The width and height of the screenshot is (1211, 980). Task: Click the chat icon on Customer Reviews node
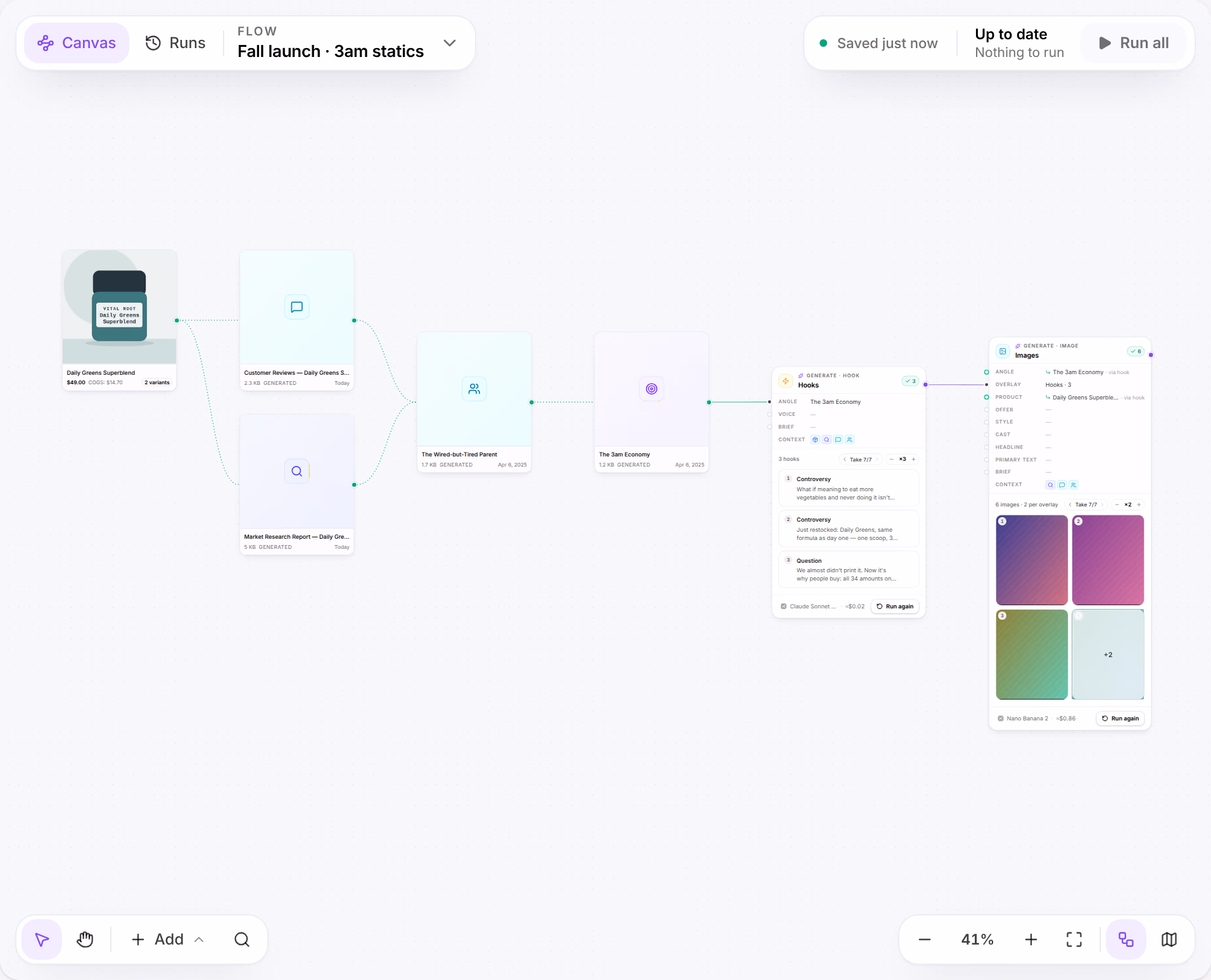296,307
